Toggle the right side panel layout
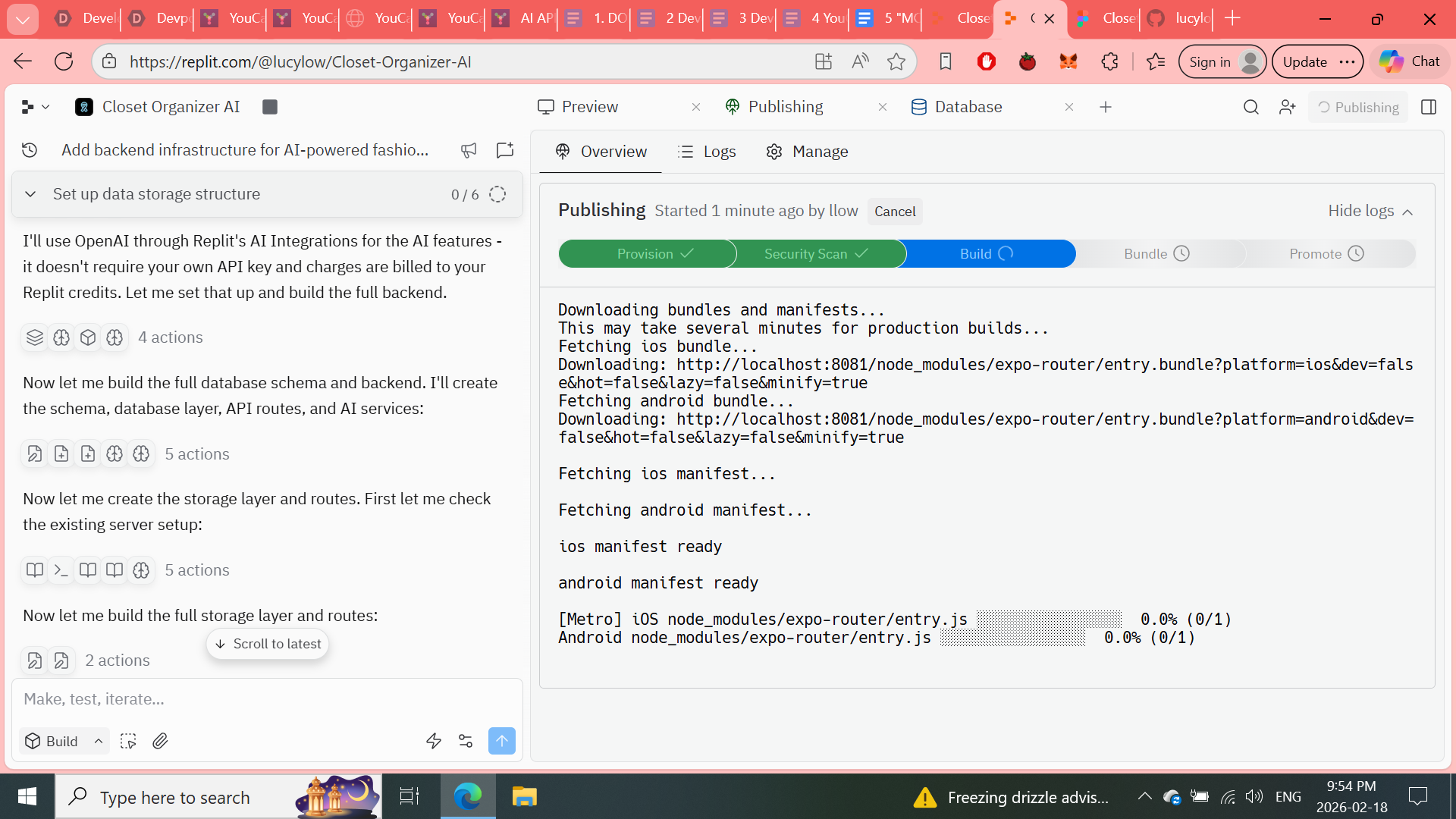 [x=1429, y=107]
